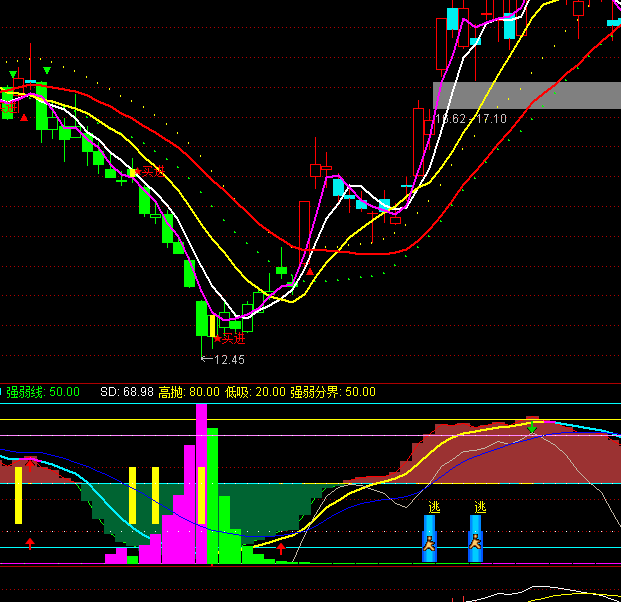Viewport: 621px width, 602px height.
Task: Click the 强弱分界: 50.00 label
Action: point(333,392)
